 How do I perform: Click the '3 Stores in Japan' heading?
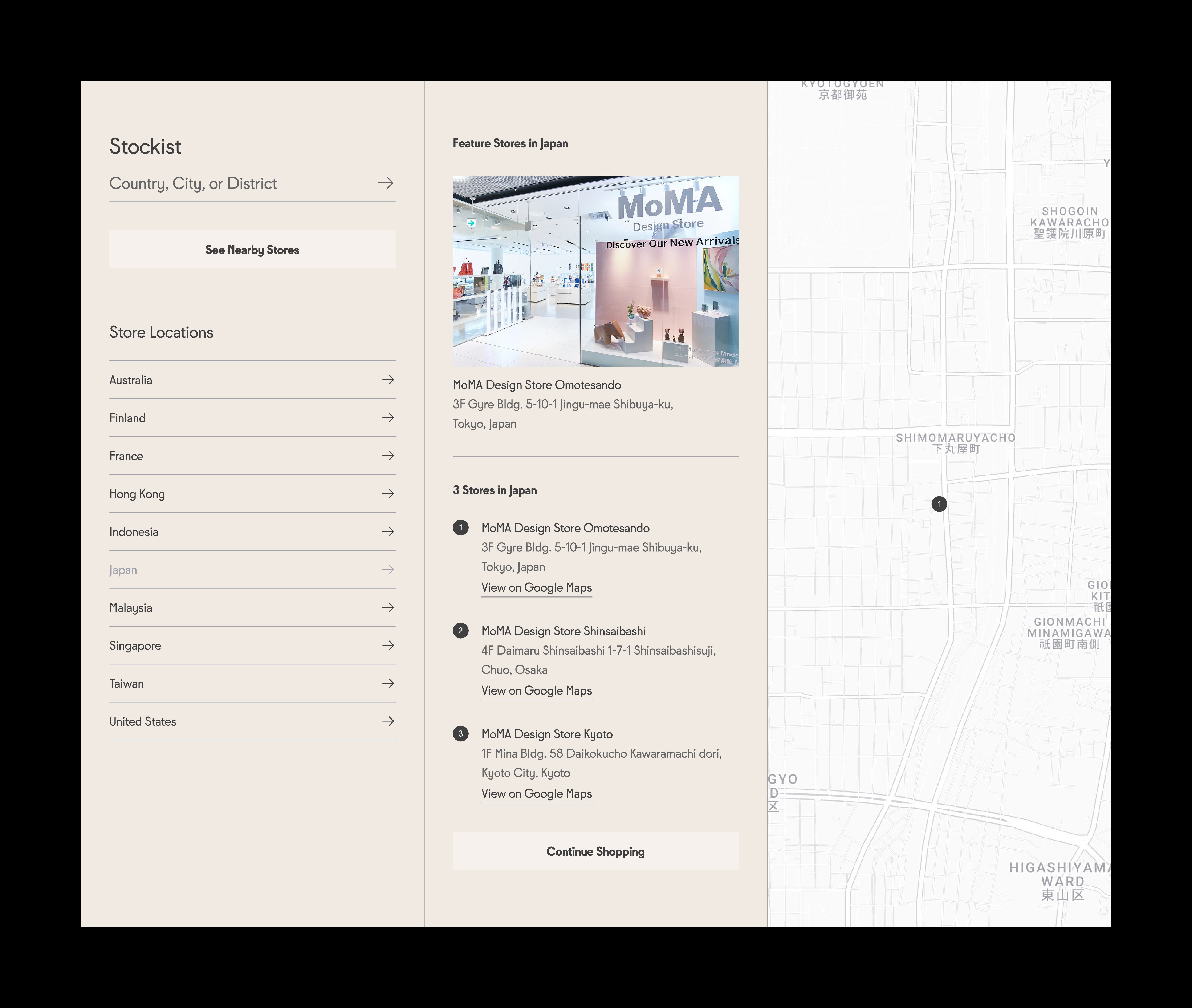click(x=495, y=490)
